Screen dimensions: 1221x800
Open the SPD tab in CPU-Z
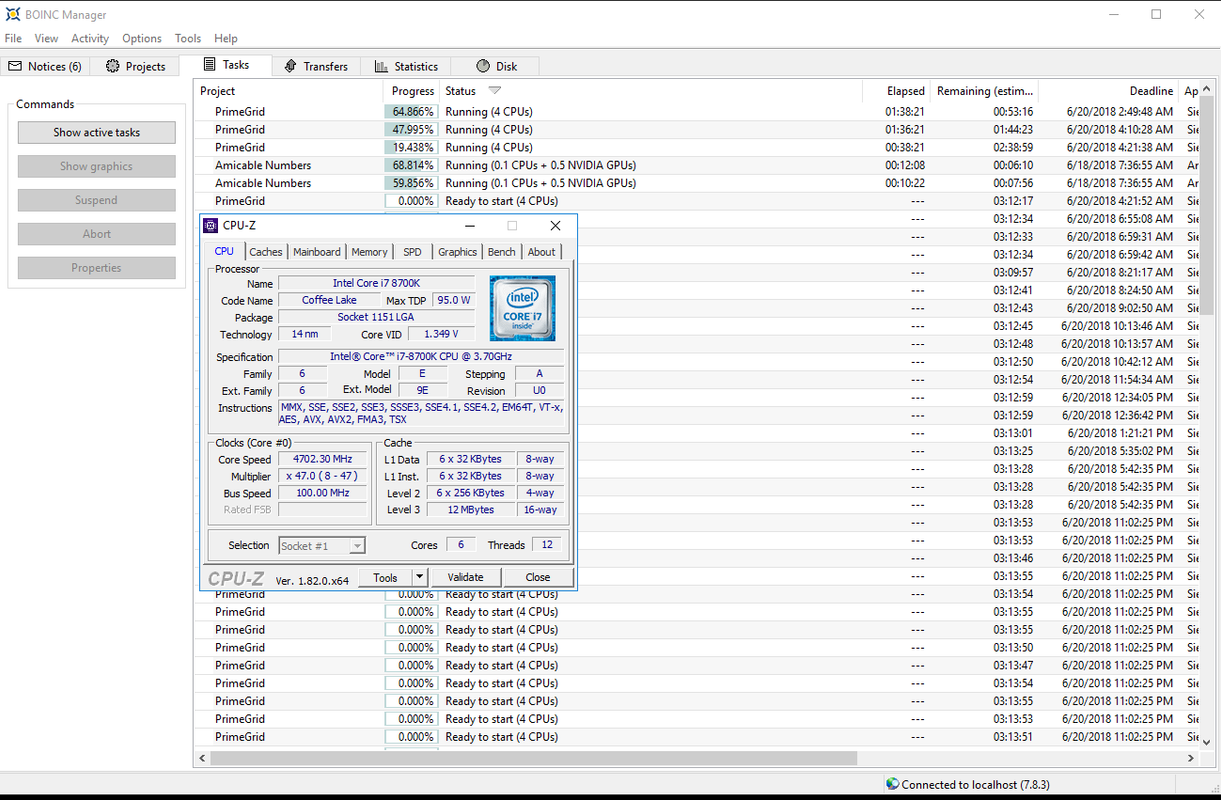(x=412, y=252)
